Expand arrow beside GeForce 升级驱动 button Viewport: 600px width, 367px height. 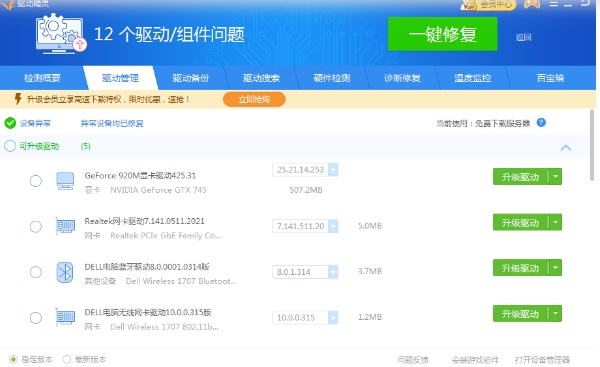click(x=555, y=177)
